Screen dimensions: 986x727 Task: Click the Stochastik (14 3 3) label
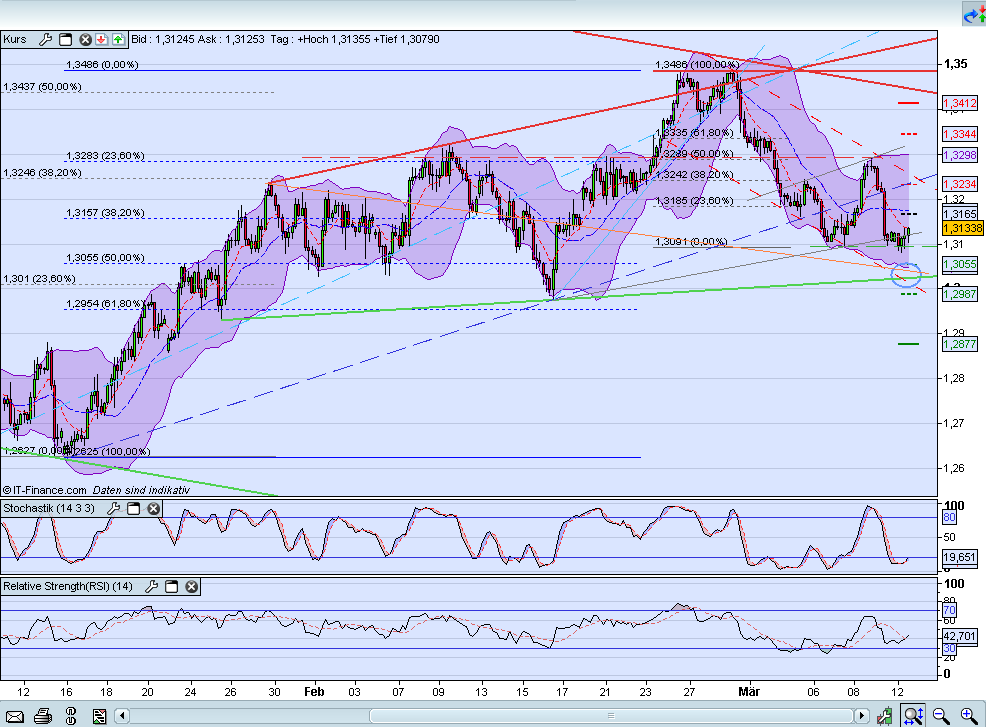coord(49,508)
